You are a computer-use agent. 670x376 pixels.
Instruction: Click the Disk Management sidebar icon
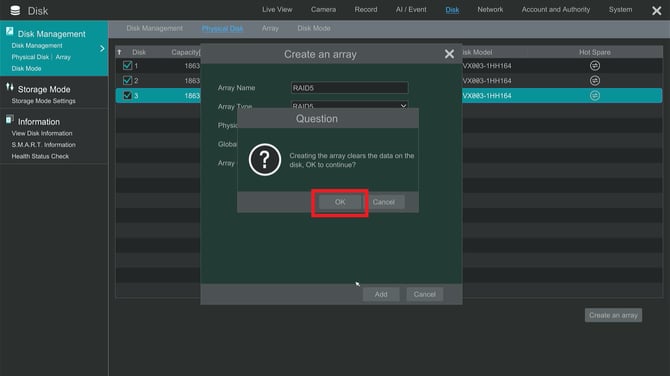9,31
